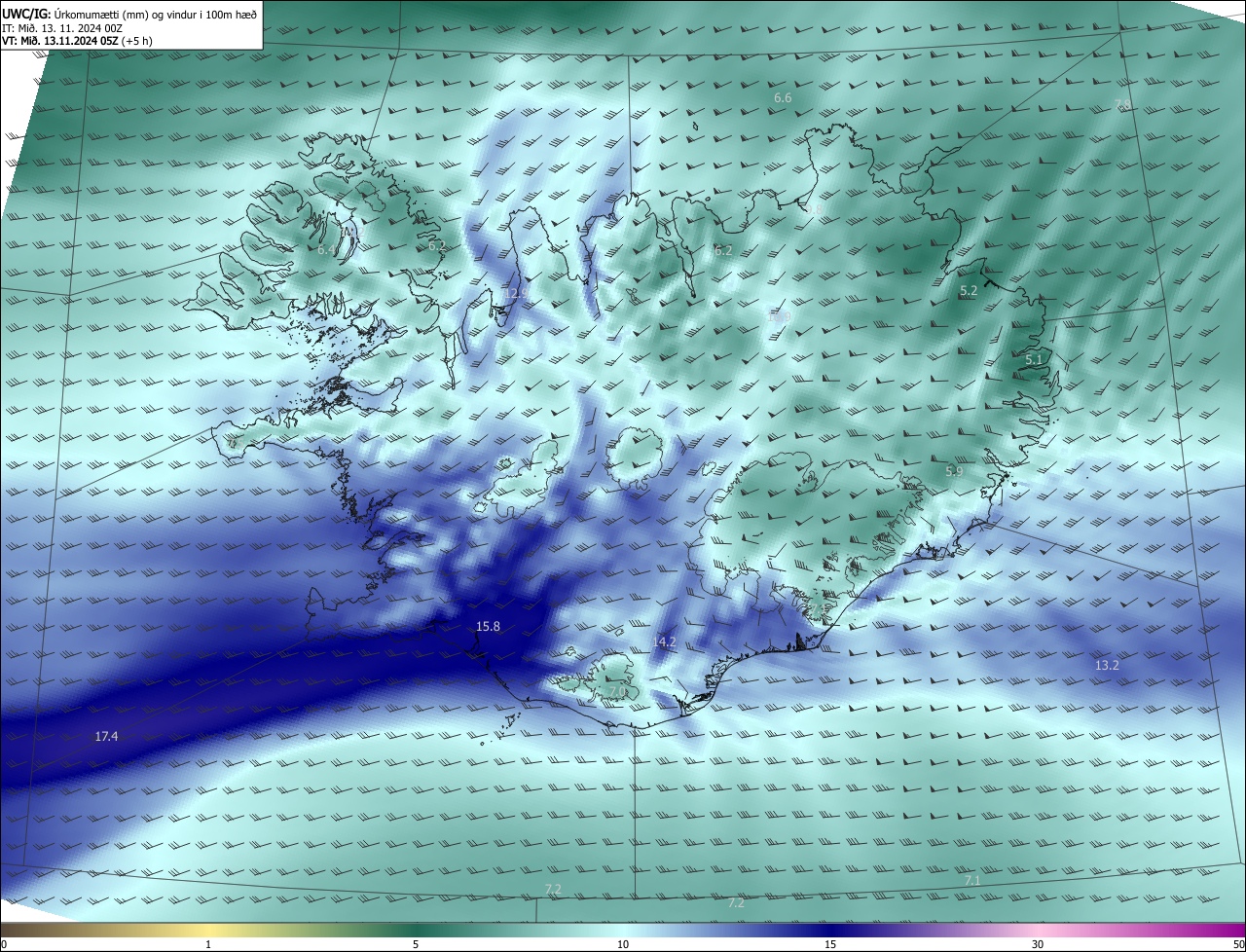
Task: Click the 15.8 precipitation value on the map
Action: (488, 626)
